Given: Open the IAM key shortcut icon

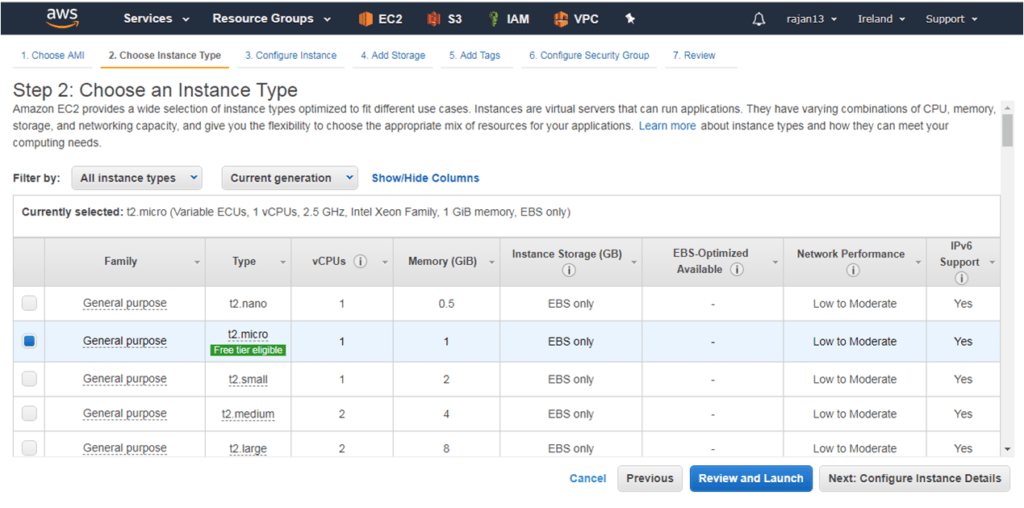Looking at the screenshot, I should (494, 19).
